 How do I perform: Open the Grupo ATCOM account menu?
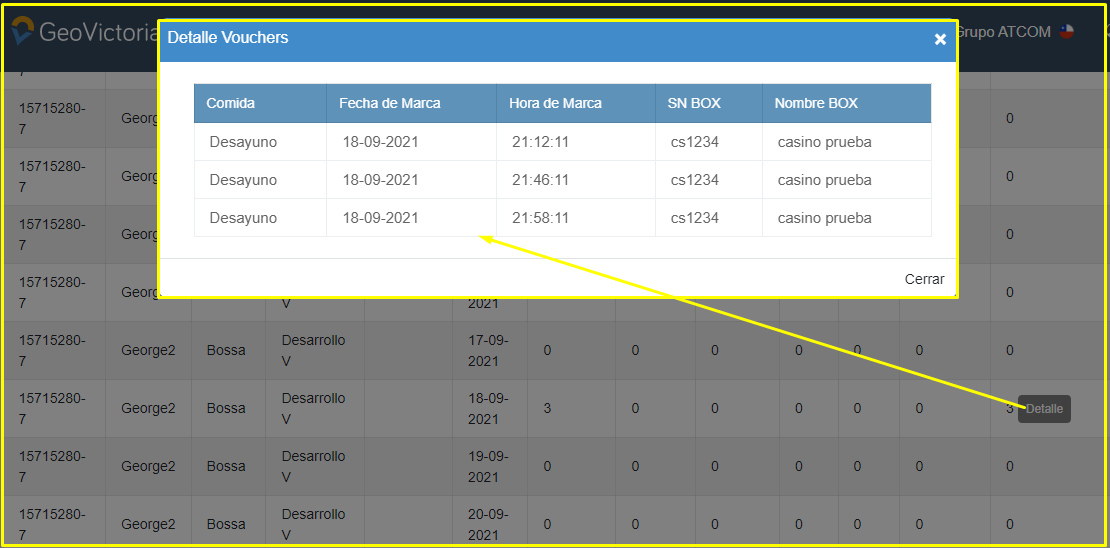tap(1004, 32)
